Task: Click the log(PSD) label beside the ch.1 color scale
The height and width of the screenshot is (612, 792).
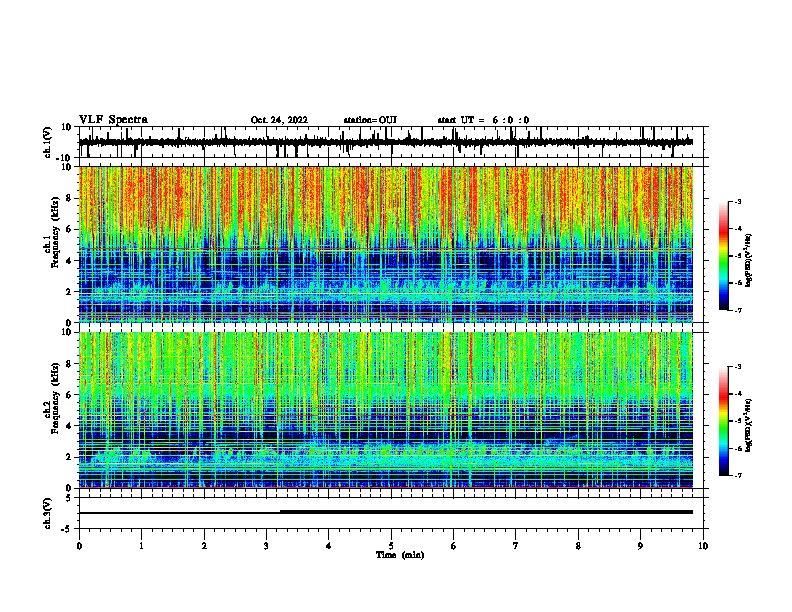Action: pos(749,260)
